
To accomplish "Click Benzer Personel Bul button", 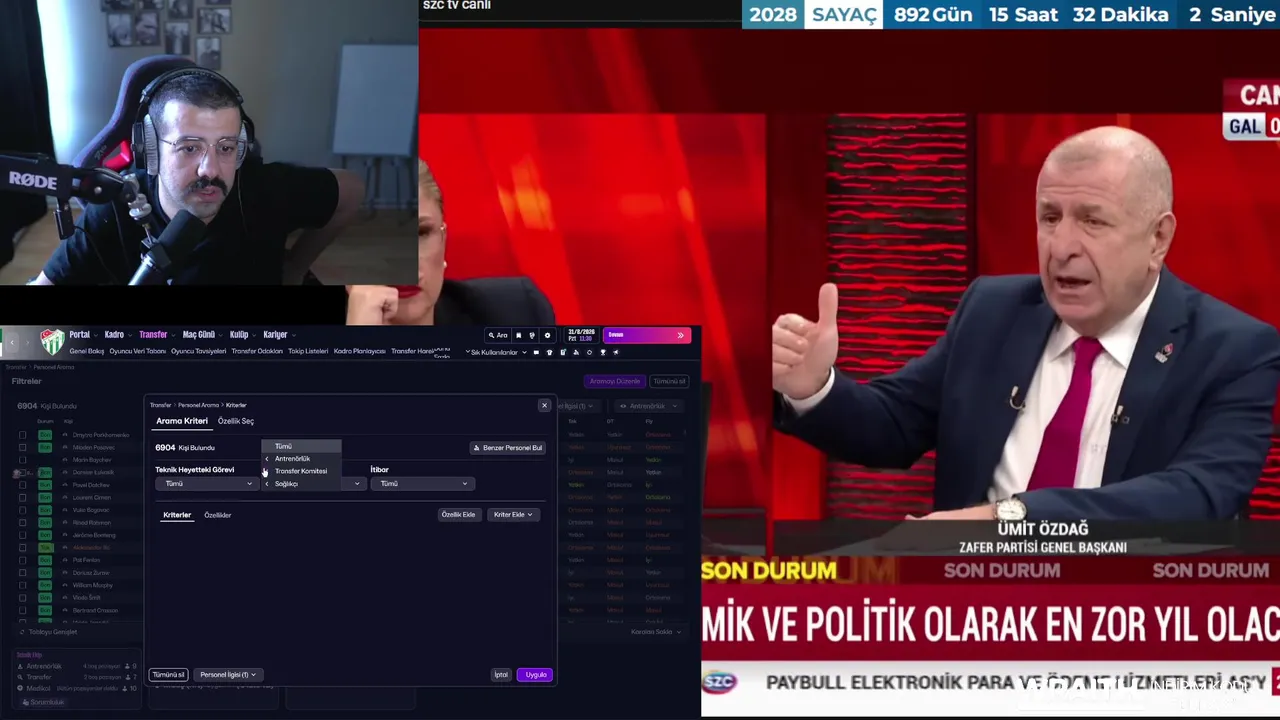I will [x=508, y=448].
